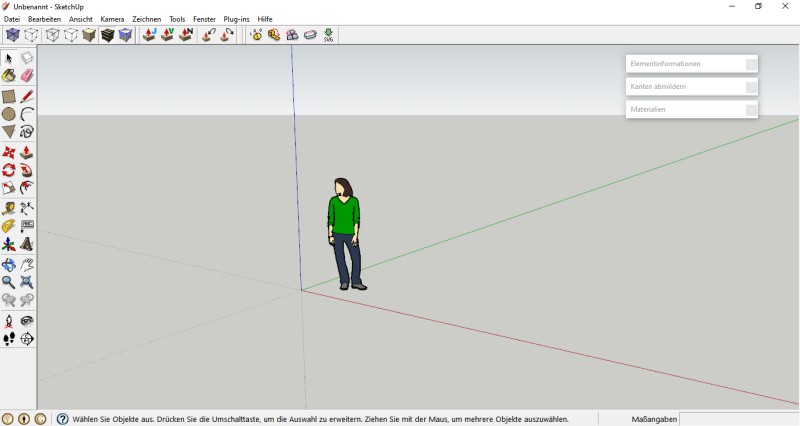Viewport: 800px width, 426px height.
Task: Select the arrow Select tool
Action: point(9,58)
